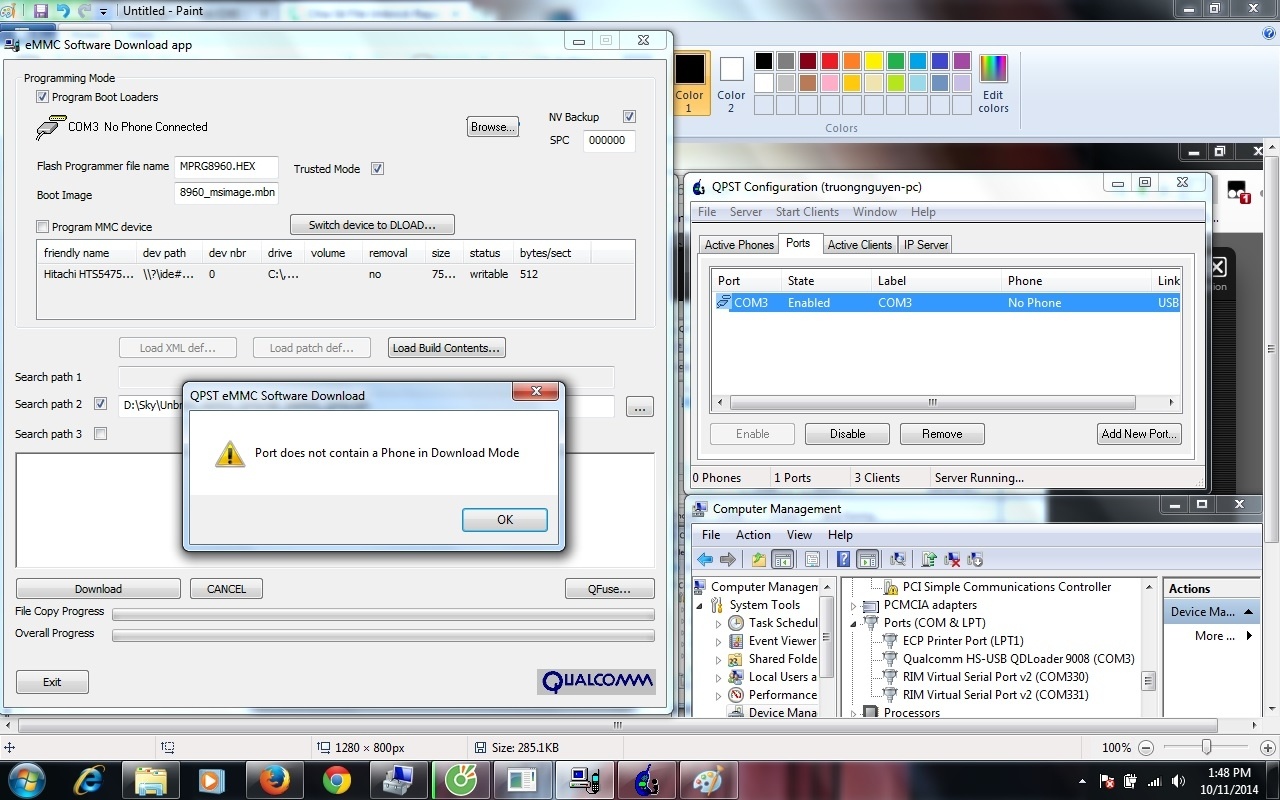
Task: Toggle Trusted Mode checkbox
Action: [x=377, y=168]
